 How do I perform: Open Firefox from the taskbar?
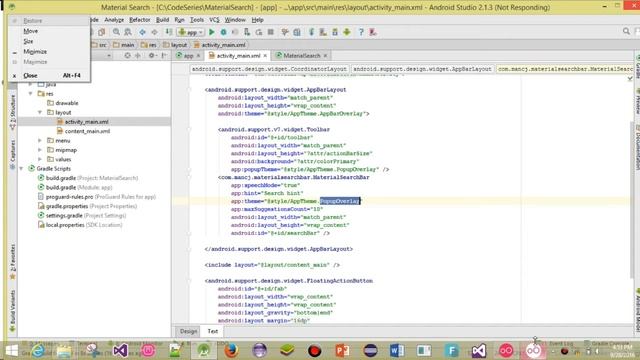(231, 351)
